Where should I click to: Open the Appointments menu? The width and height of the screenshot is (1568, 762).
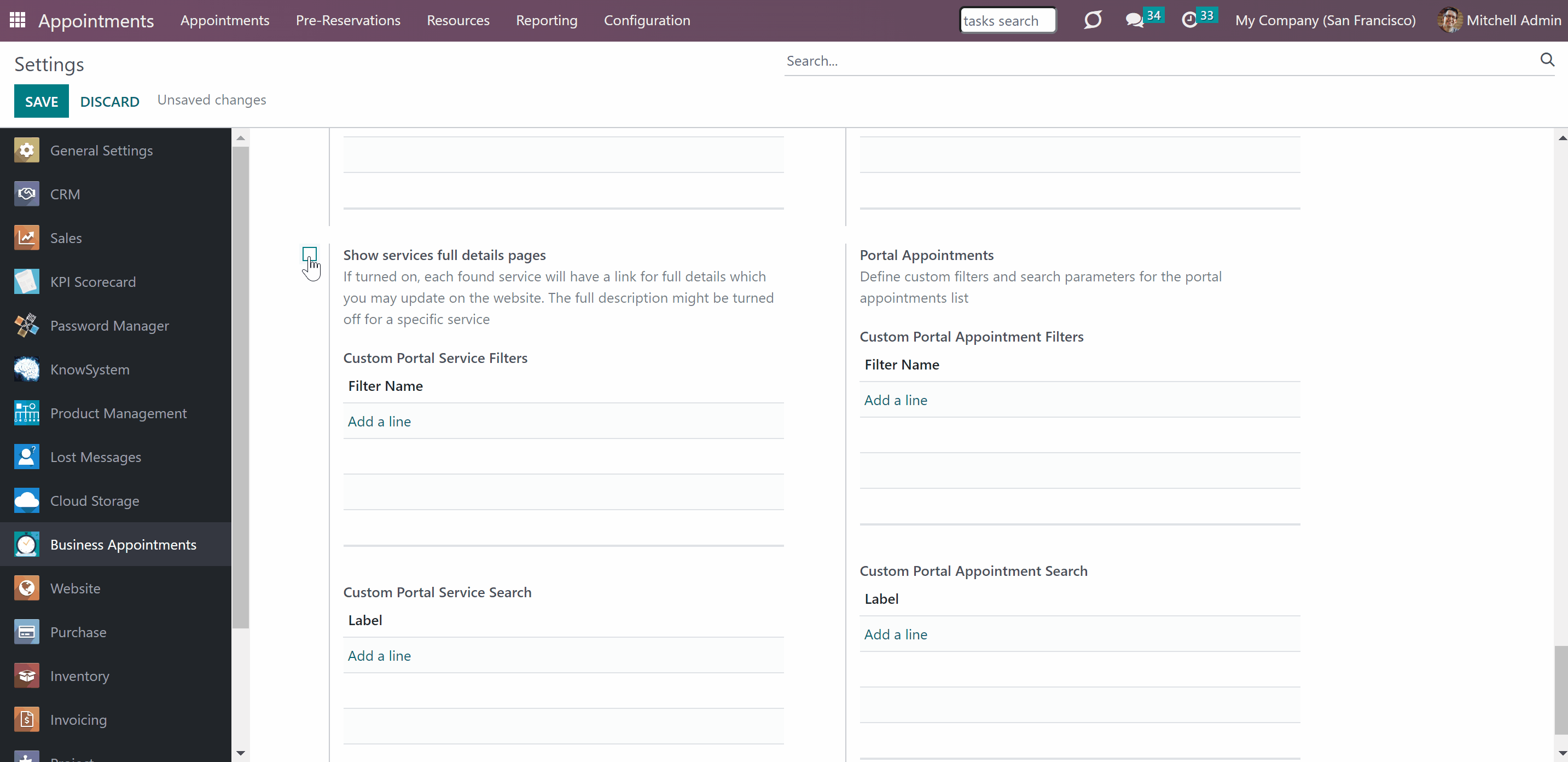click(x=225, y=20)
